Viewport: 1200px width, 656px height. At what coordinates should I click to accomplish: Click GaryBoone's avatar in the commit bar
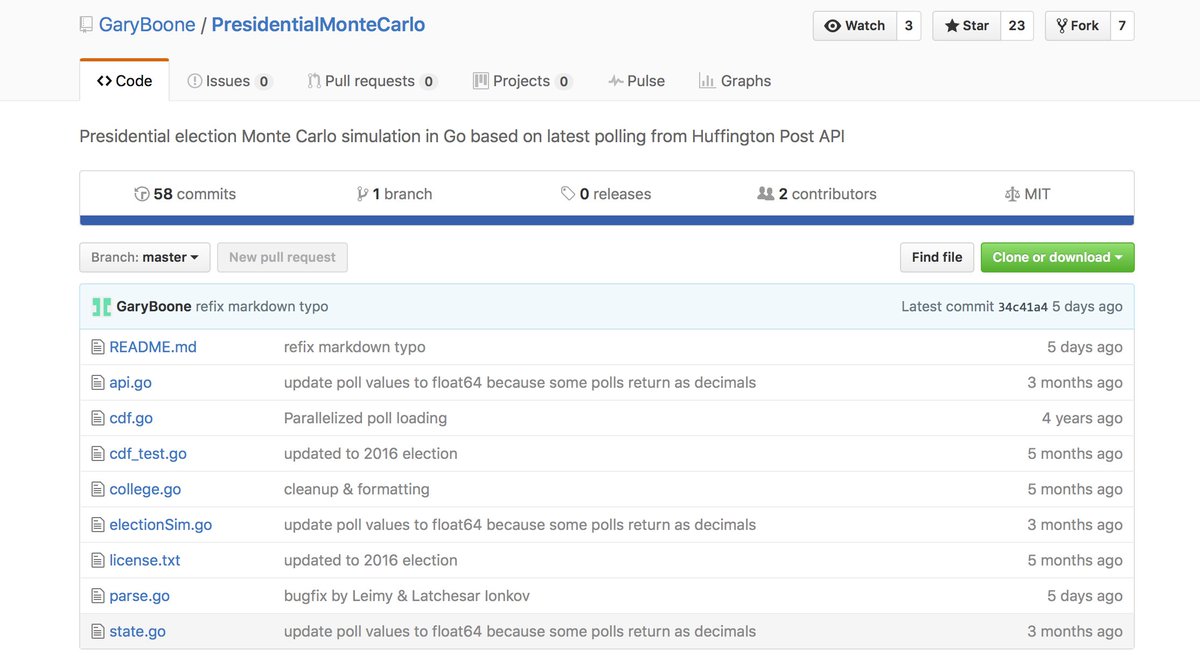[x=101, y=307]
